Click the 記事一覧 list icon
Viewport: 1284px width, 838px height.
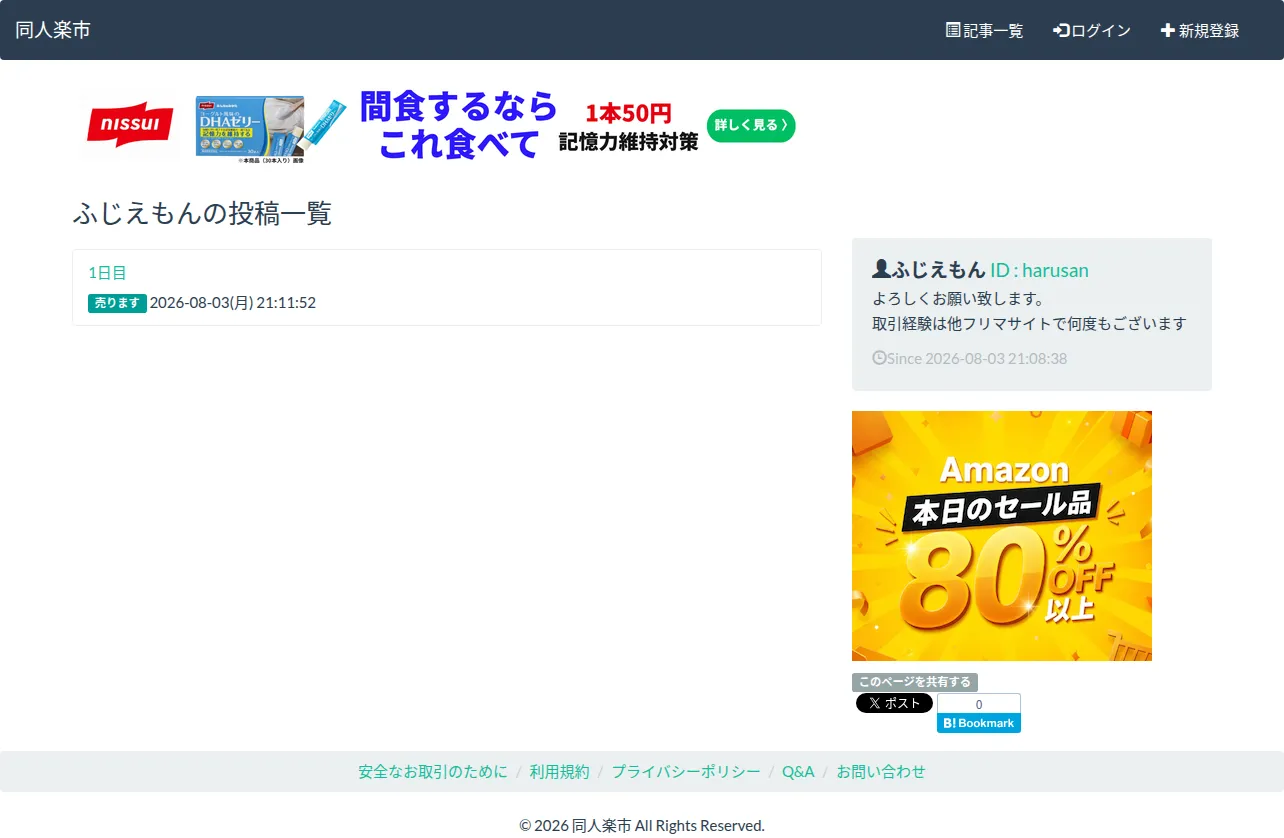pyautogui.click(x=953, y=30)
